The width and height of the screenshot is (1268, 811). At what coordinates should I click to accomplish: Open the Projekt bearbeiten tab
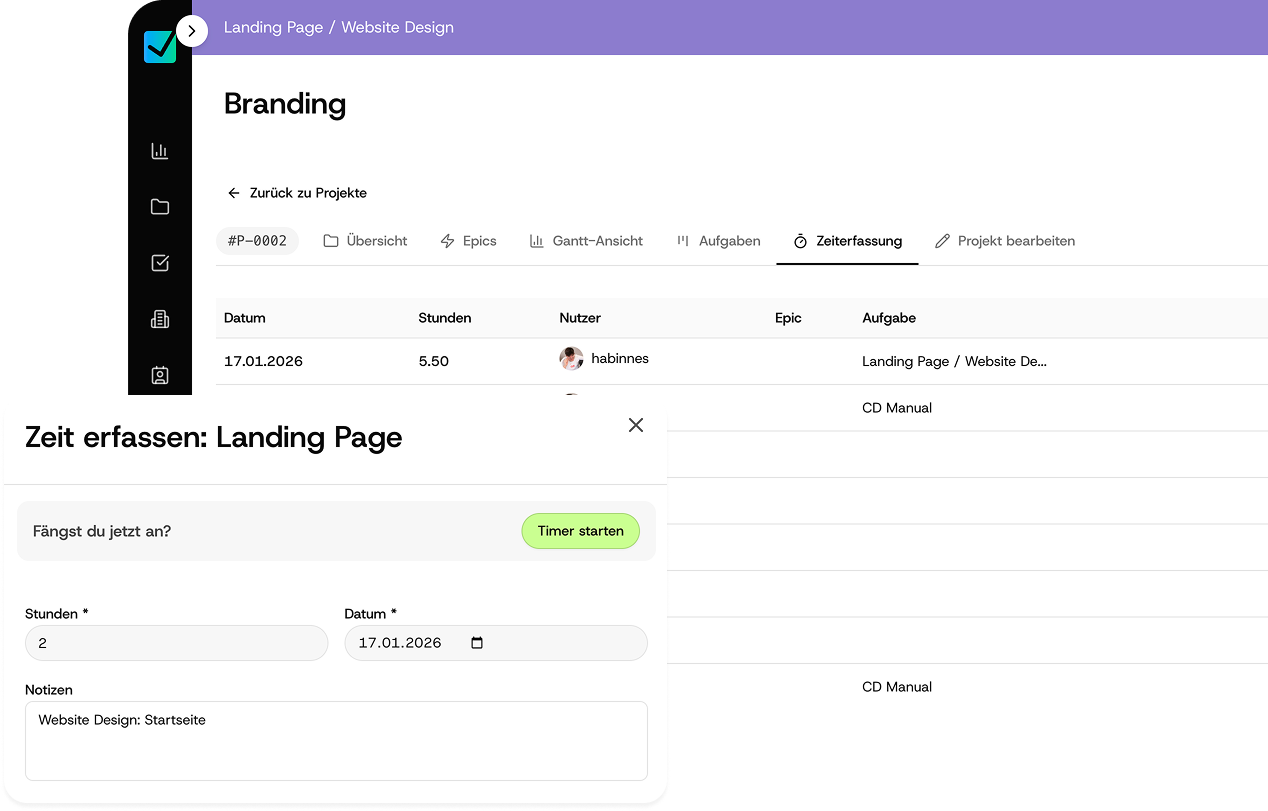pos(1005,241)
